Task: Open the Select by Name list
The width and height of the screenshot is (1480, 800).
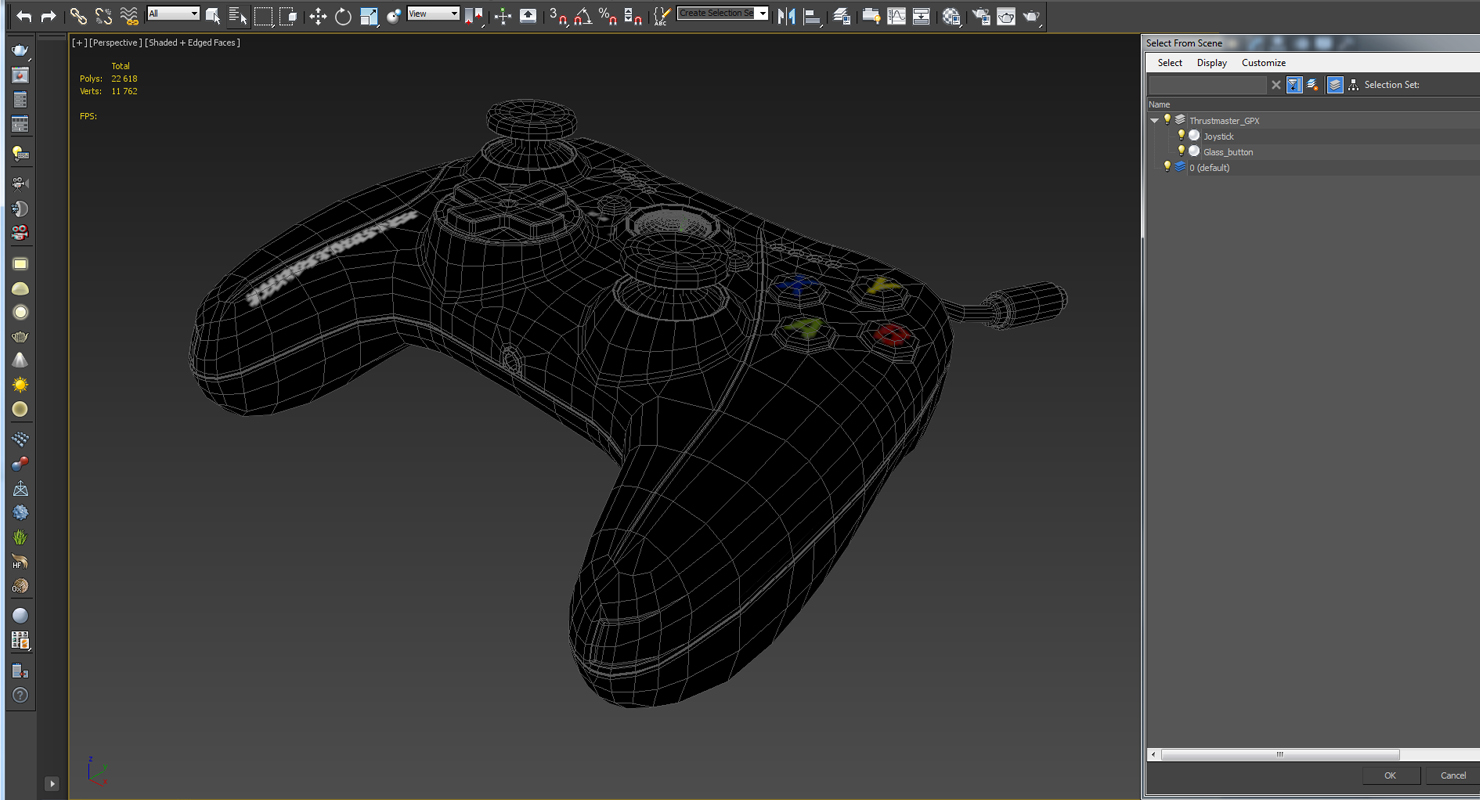Action: coord(238,16)
